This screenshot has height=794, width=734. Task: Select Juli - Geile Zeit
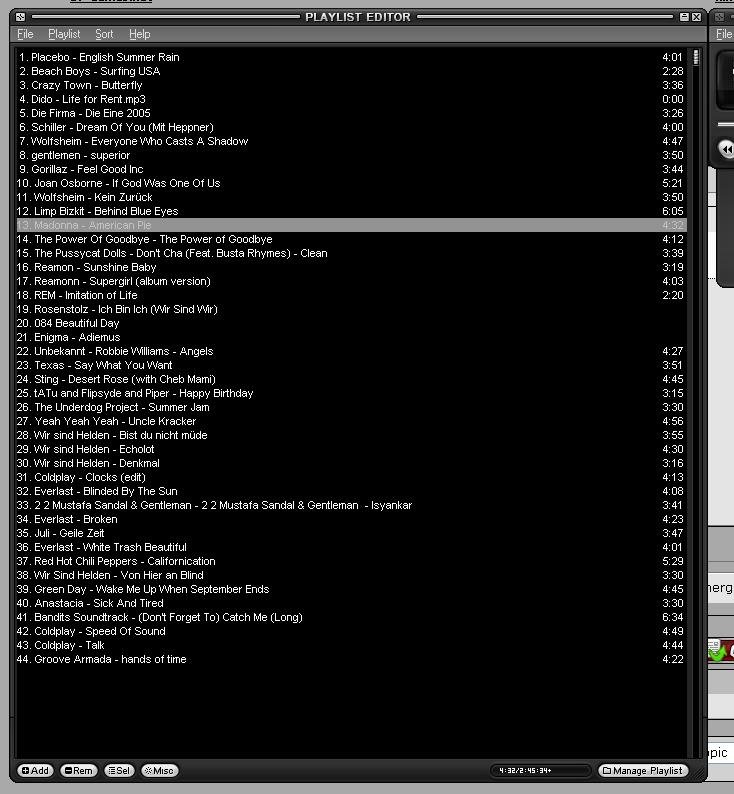(351, 534)
